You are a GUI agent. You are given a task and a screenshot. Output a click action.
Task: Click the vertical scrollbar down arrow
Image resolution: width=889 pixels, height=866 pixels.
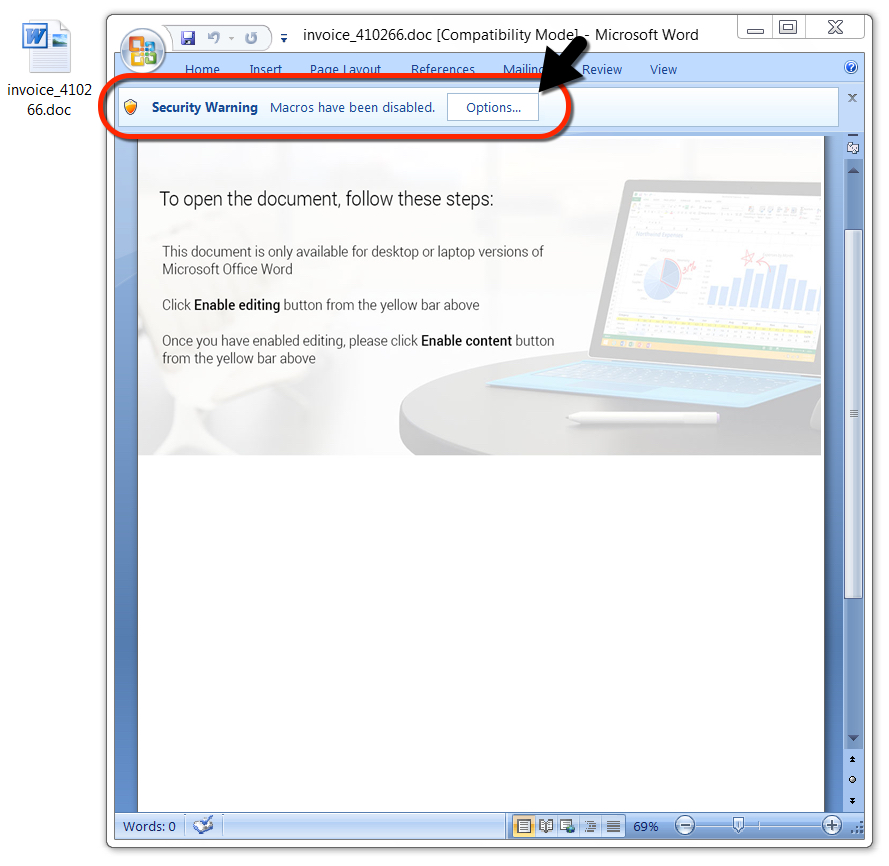point(853,738)
